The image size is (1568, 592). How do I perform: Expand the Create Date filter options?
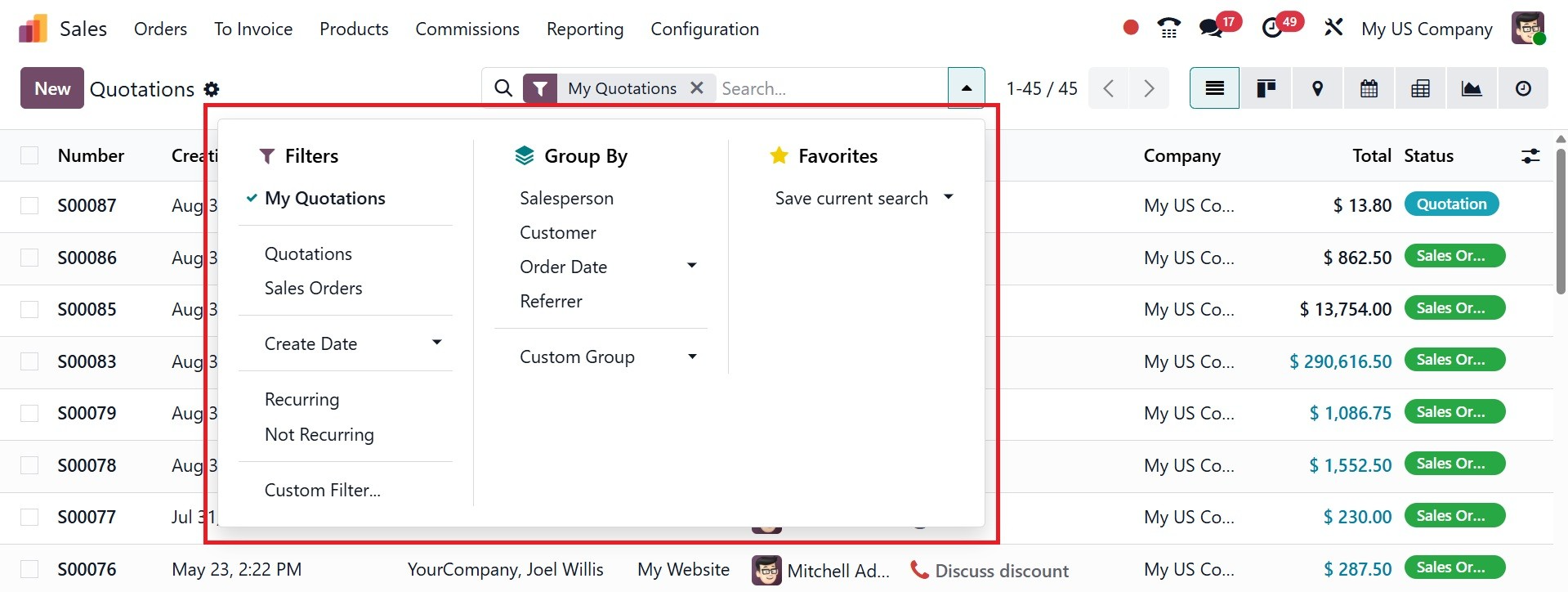[436, 343]
